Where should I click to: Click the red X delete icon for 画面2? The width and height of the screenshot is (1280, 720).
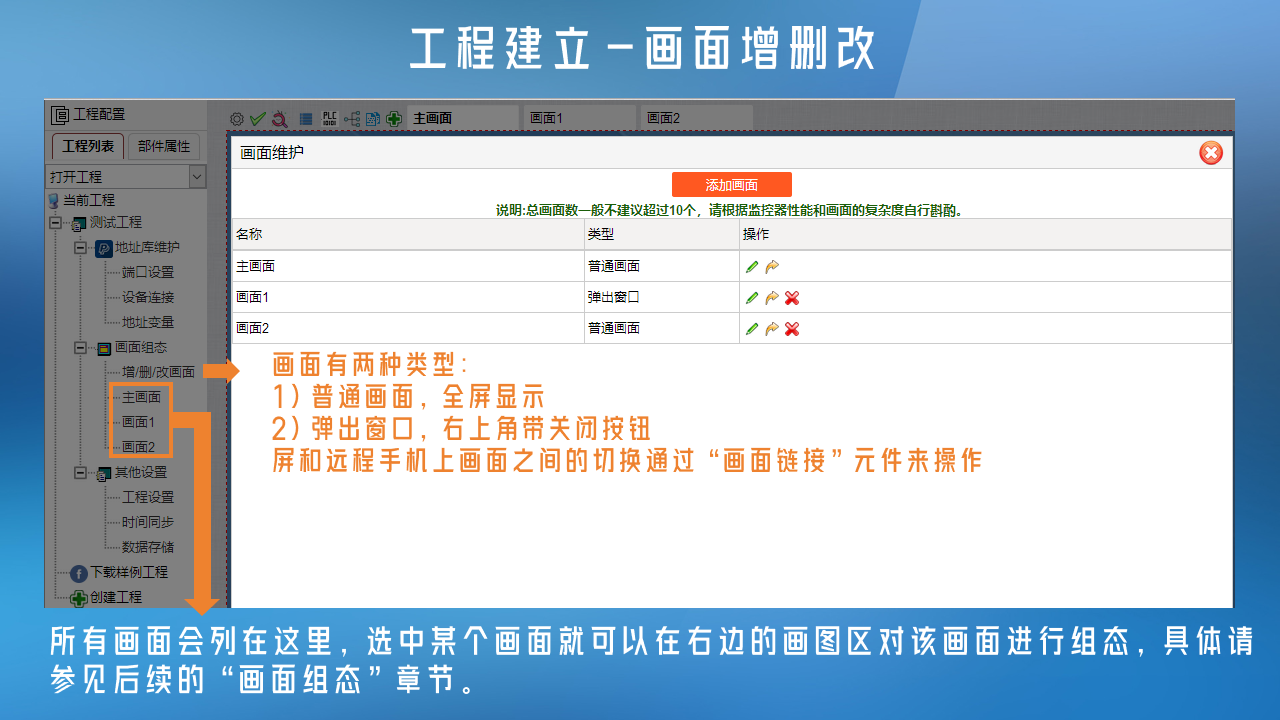(792, 329)
